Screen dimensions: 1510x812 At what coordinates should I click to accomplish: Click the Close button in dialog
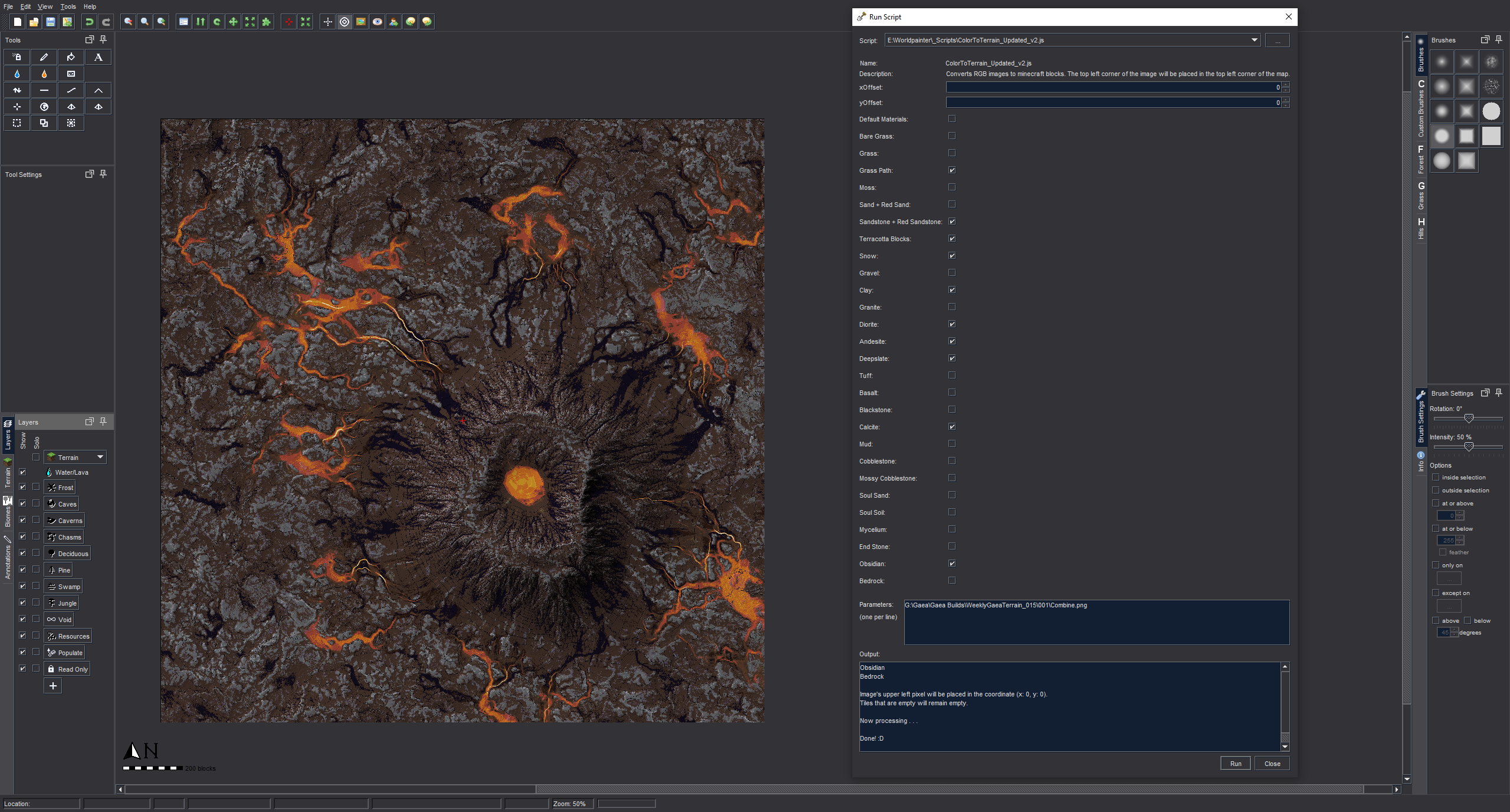[x=1272, y=763]
